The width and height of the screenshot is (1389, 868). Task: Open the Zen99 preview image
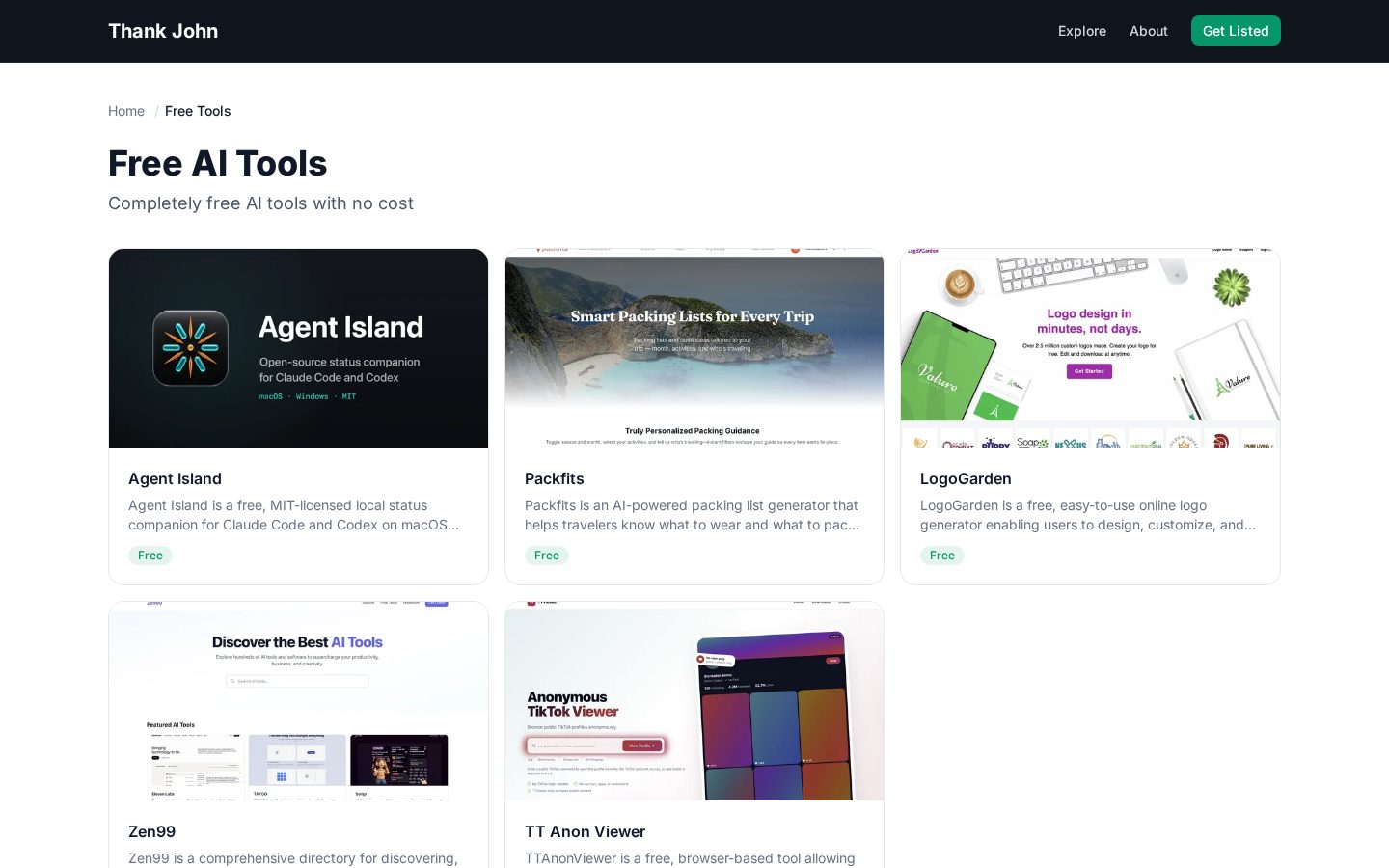pos(298,701)
